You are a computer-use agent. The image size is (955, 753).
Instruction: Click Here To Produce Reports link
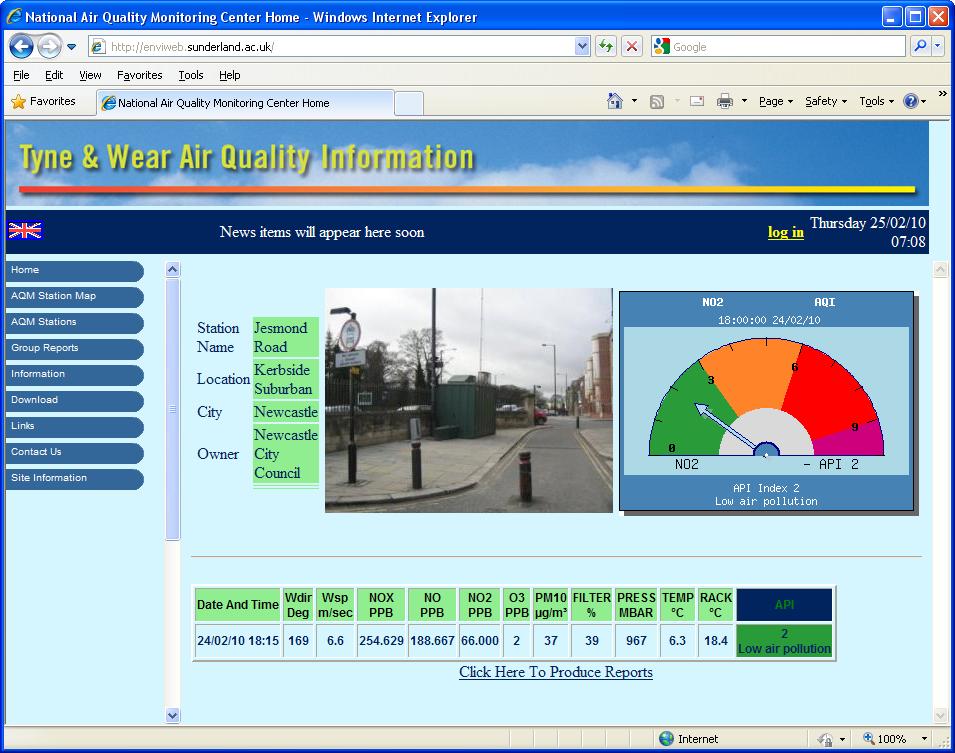(x=555, y=672)
